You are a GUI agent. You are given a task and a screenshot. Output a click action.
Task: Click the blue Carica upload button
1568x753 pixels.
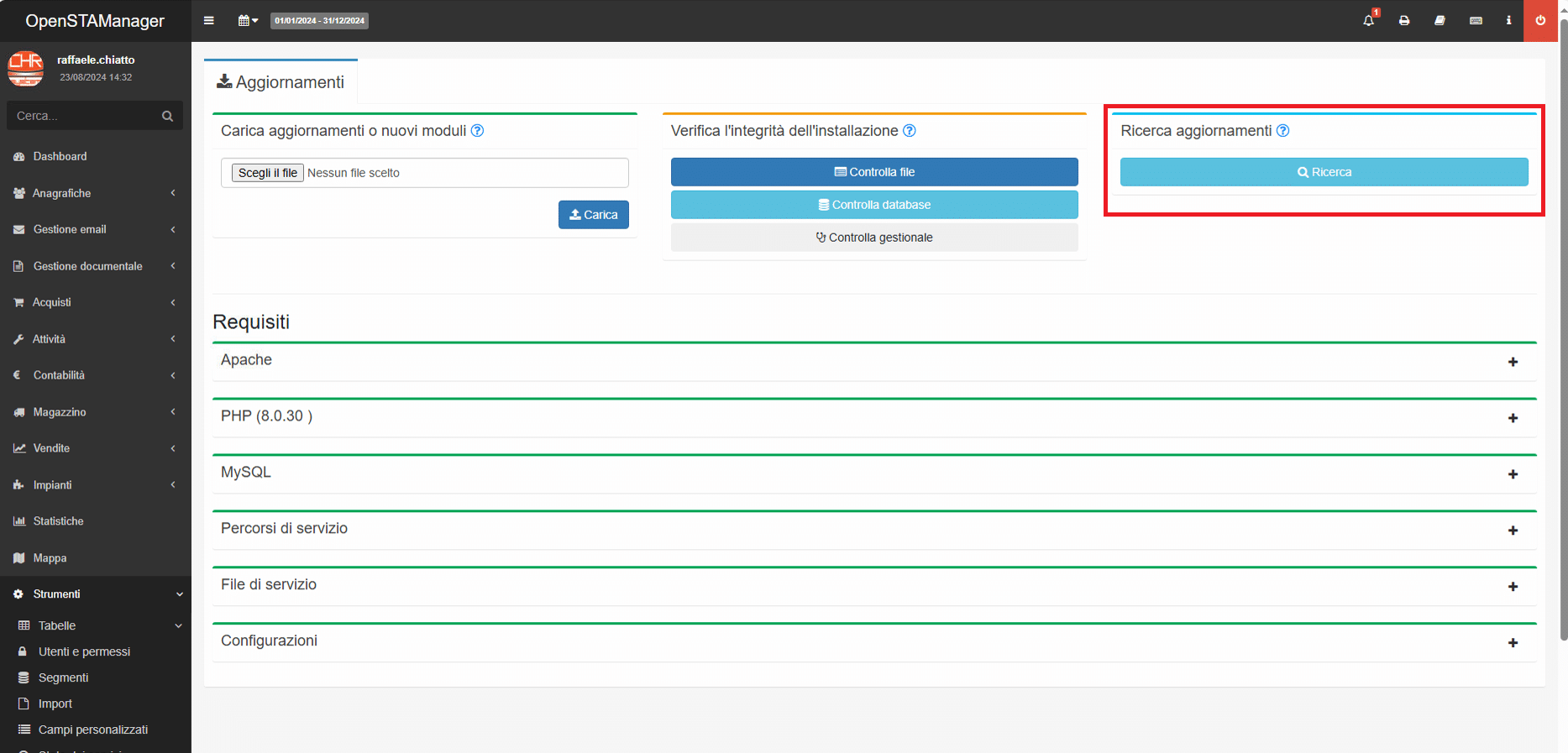pyautogui.click(x=594, y=215)
